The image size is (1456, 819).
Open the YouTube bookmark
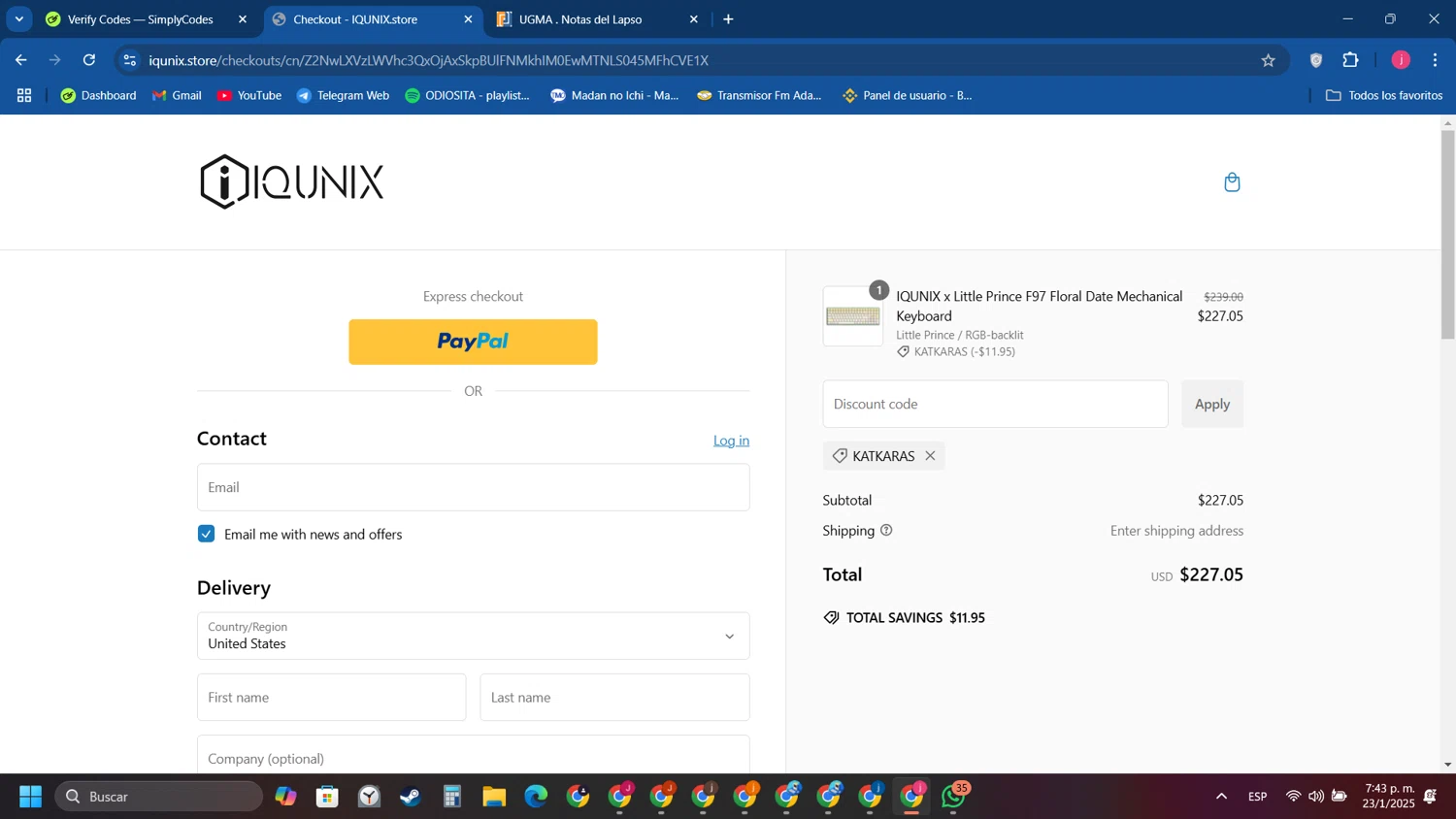(x=249, y=95)
